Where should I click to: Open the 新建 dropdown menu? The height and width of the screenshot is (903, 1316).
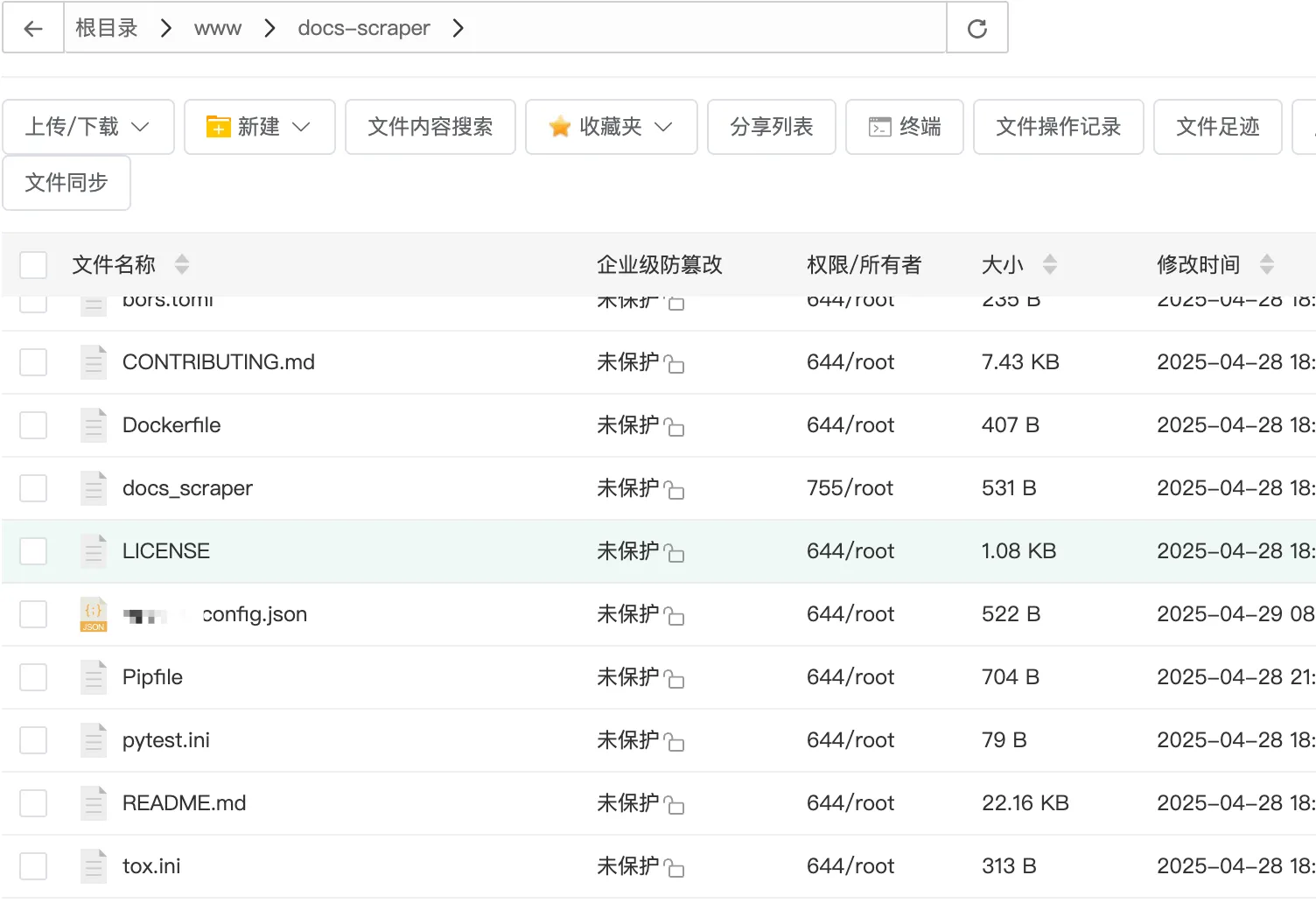coord(260,127)
